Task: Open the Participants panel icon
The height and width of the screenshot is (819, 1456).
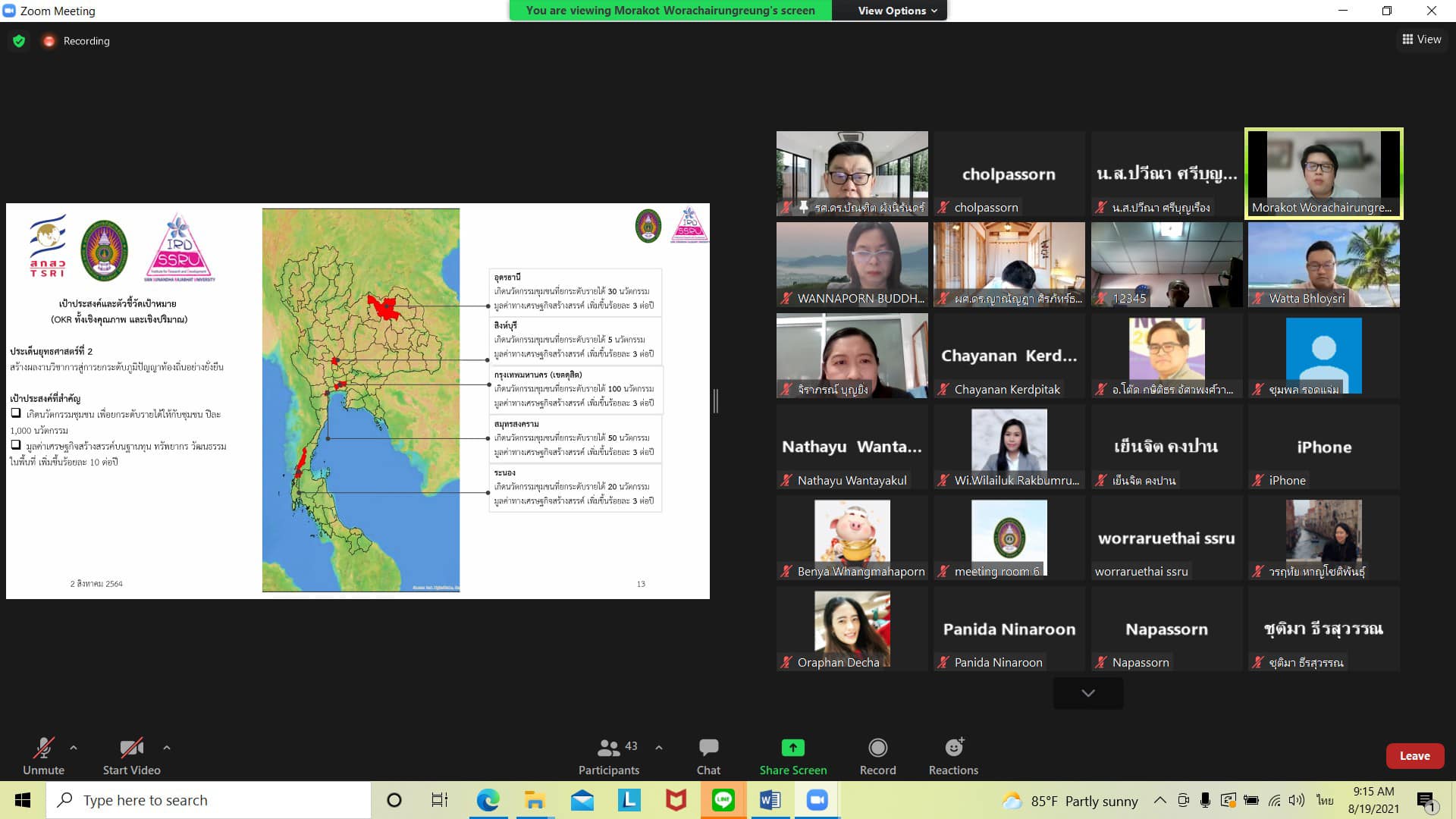Action: click(608, 748)
